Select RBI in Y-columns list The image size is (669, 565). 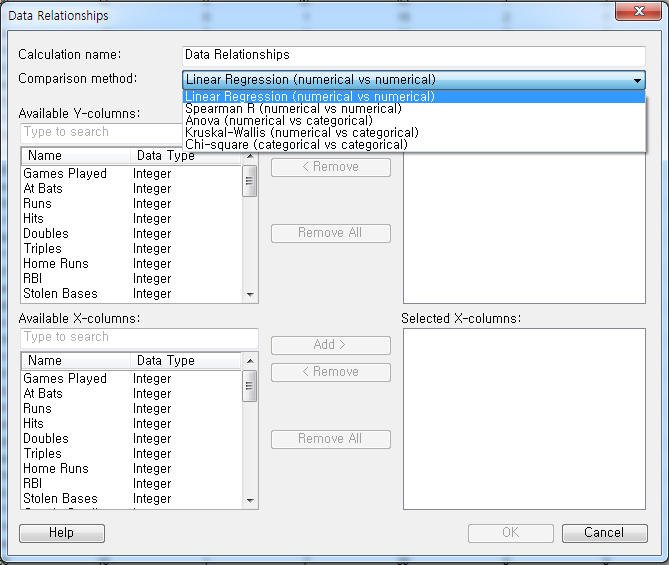(x=131, y=278)
